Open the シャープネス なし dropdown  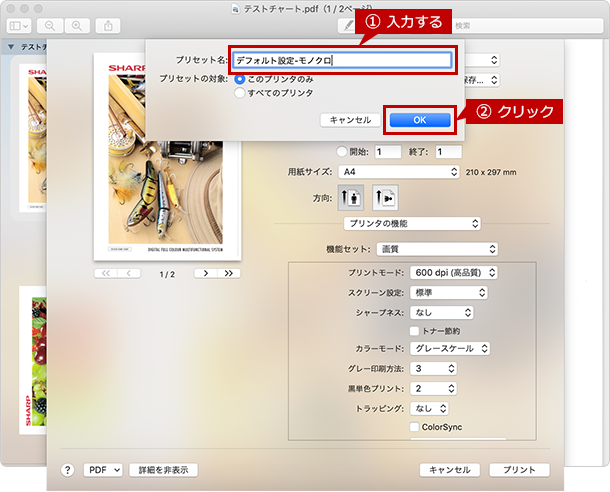442,313
